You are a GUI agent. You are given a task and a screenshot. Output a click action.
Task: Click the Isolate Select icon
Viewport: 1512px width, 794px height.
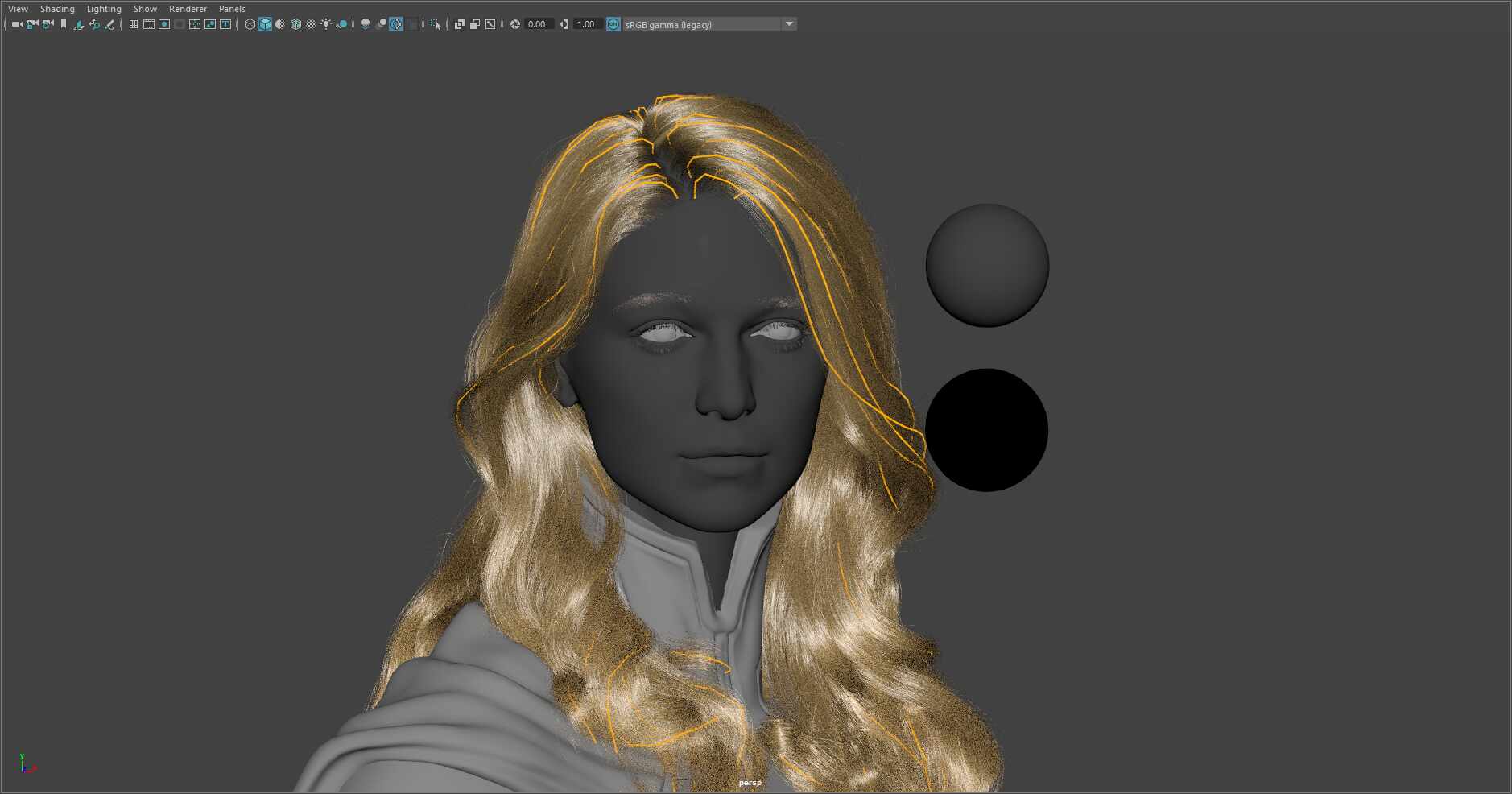point(436,24)
